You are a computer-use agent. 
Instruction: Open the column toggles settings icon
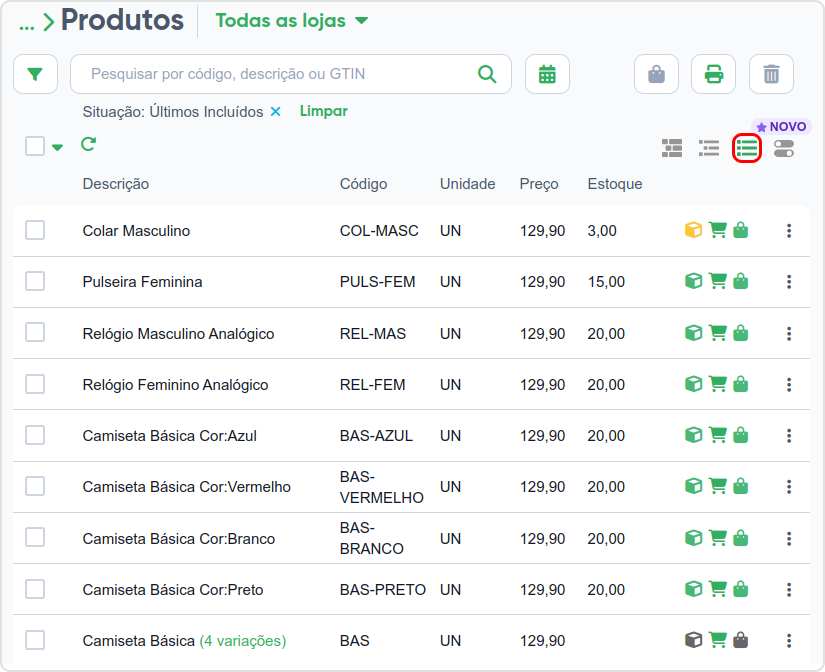click(784, 148)
